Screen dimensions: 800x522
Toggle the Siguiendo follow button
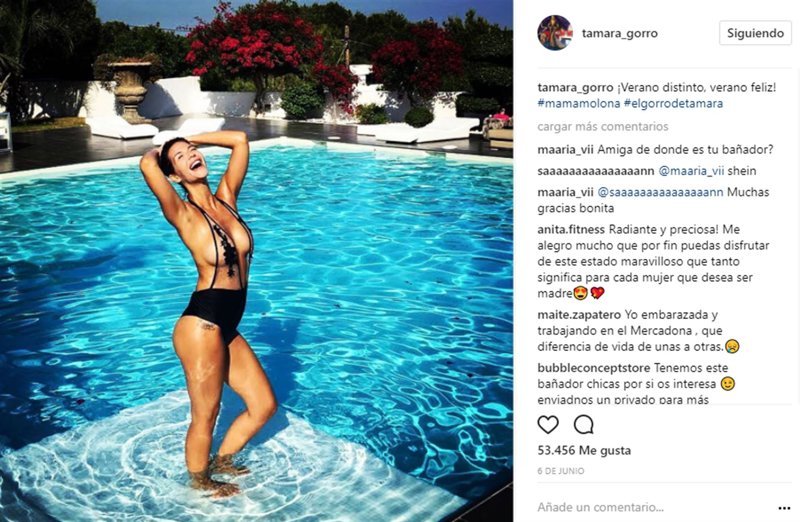pyautogui.click(x=755, y=33)
